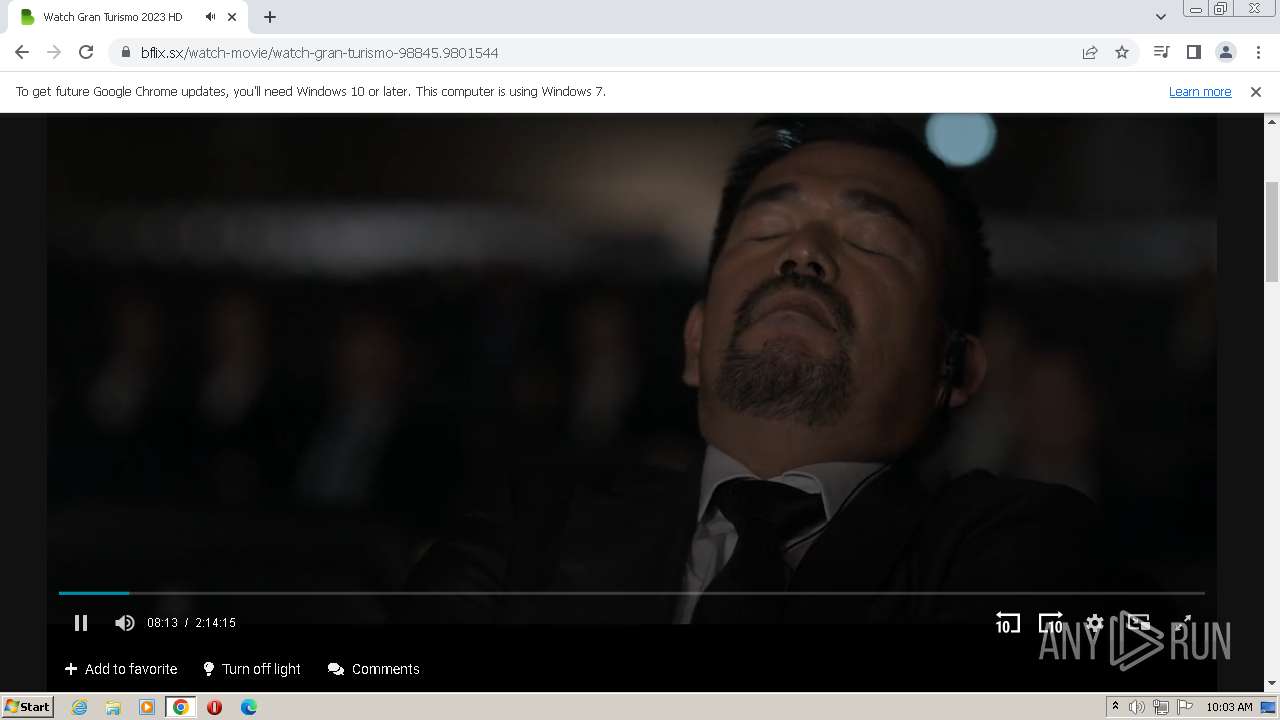Close the Watch Gran Turismo tab
Viewport: 1280px width, 720px height.
[233, 17]
